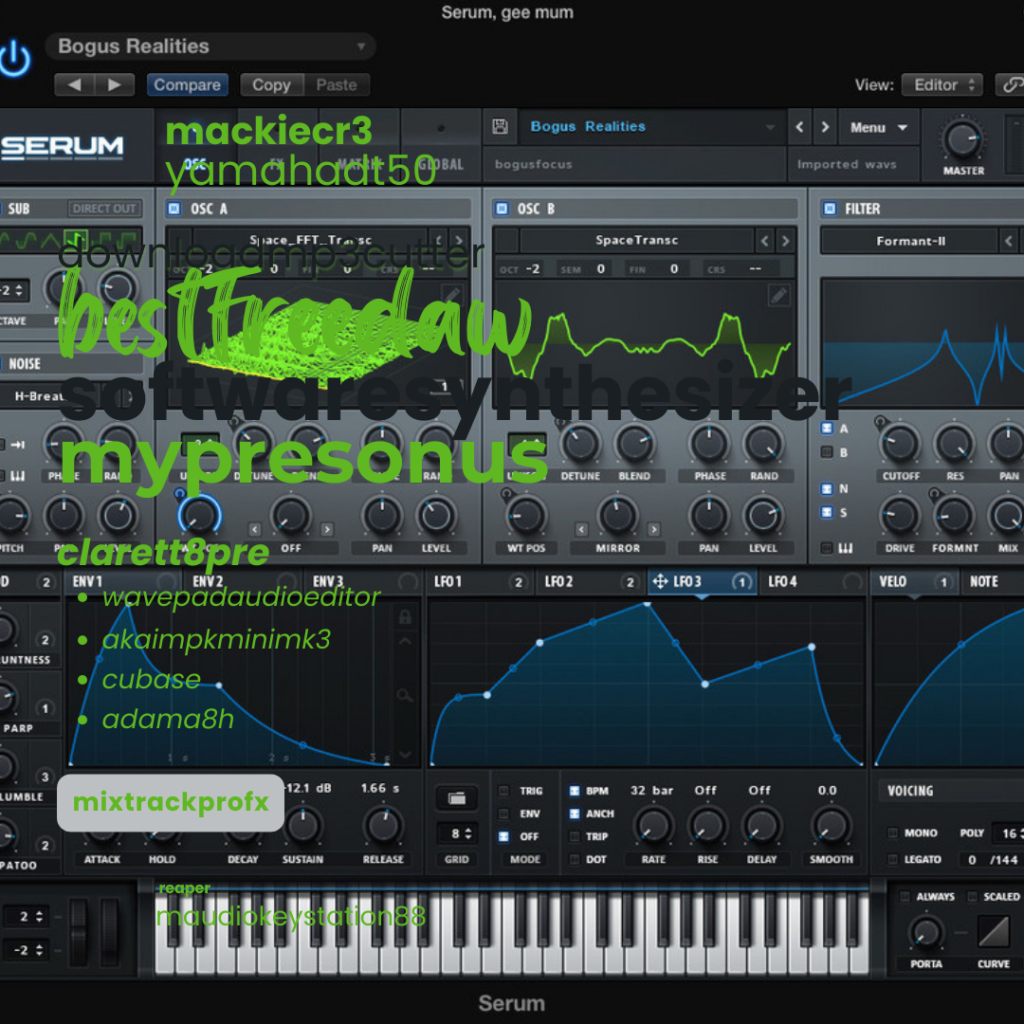Toggle the FILTER enable switch

click(829, 208)
